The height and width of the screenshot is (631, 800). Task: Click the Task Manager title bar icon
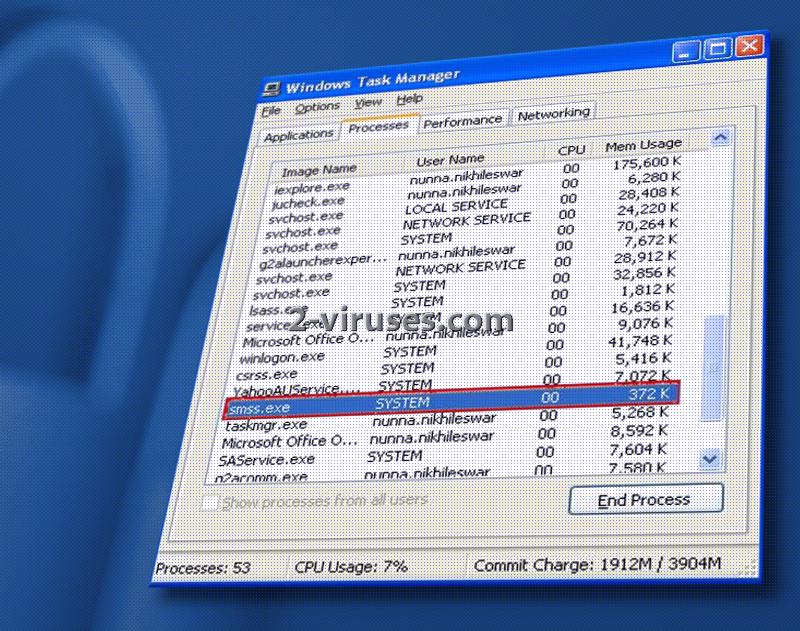(x=272, y=89)
